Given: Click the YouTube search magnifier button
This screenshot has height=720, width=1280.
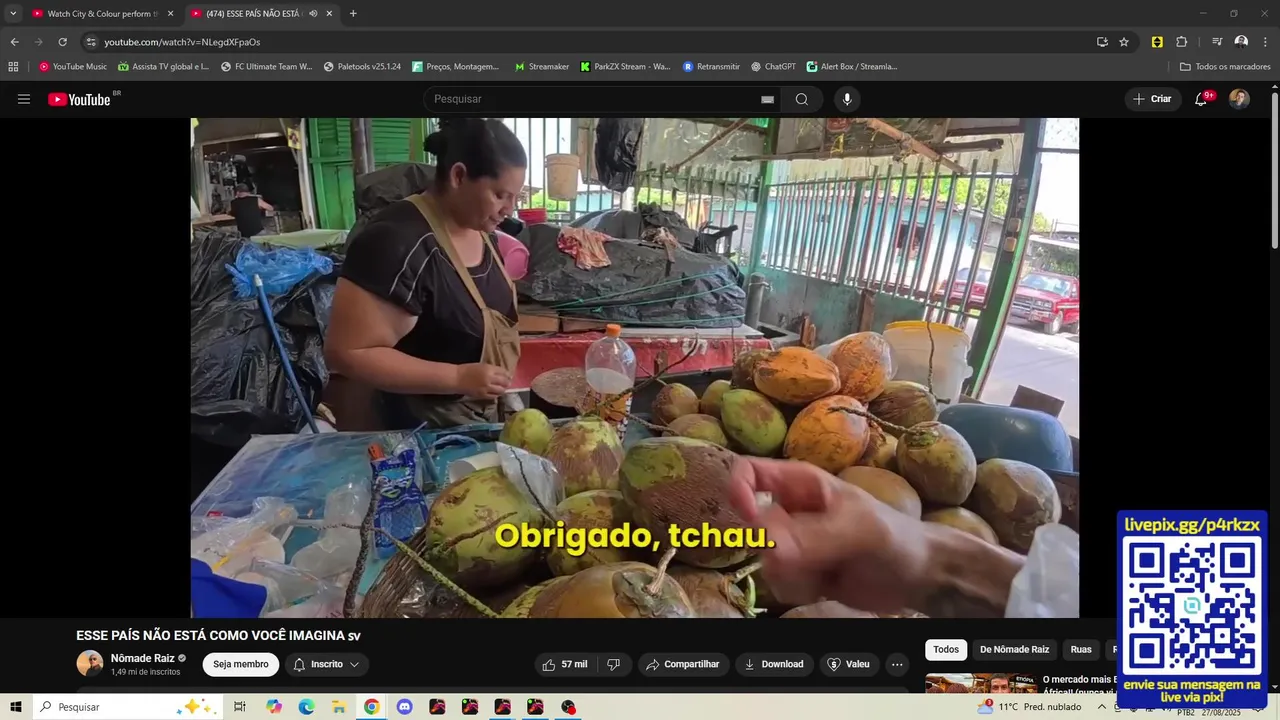Looking at the screenshot, I should coord(802,99).
